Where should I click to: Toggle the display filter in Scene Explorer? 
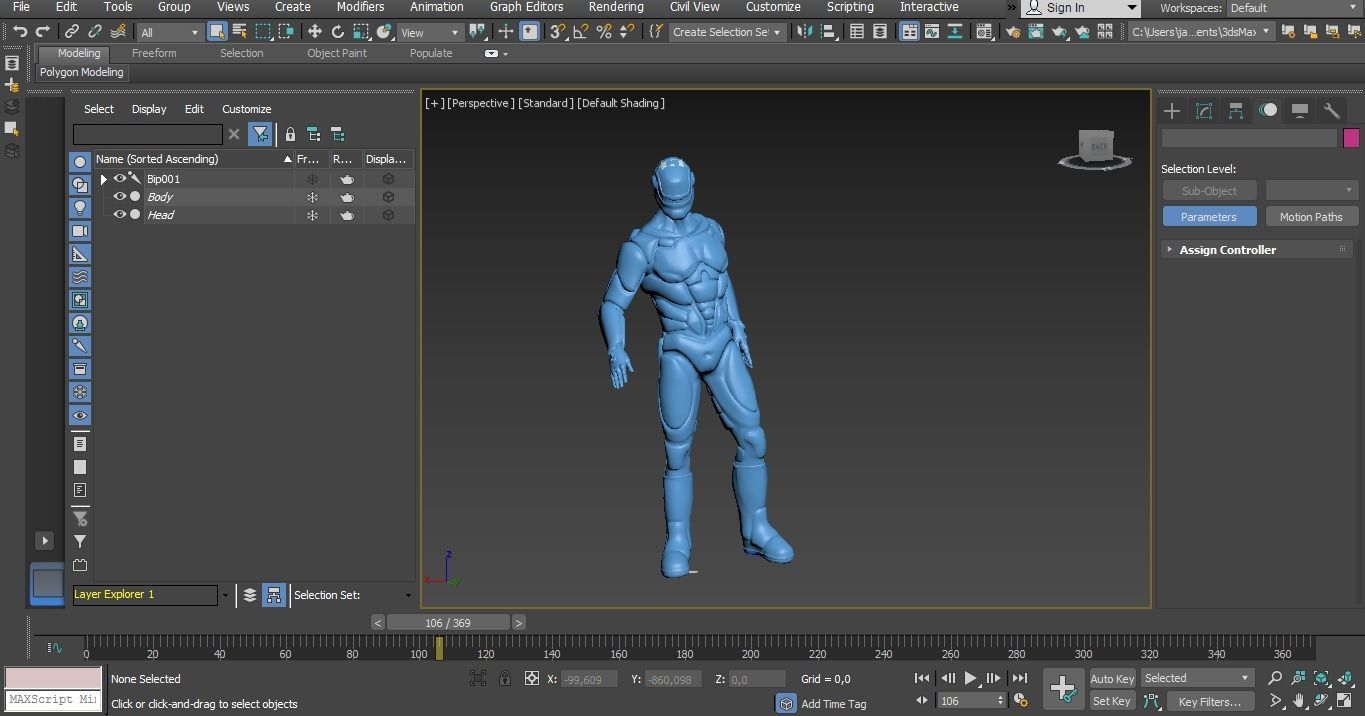[x=260, y=134]
